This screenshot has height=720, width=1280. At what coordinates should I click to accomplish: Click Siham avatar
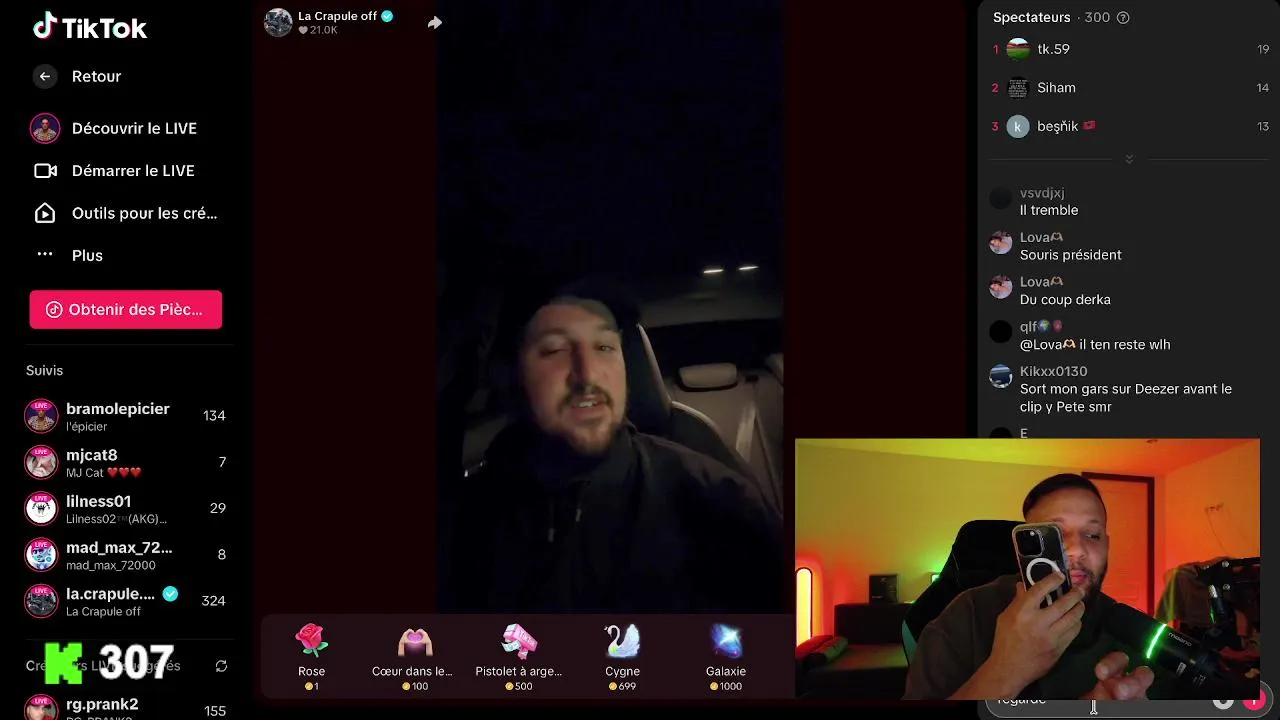[x=1018, y=88]
